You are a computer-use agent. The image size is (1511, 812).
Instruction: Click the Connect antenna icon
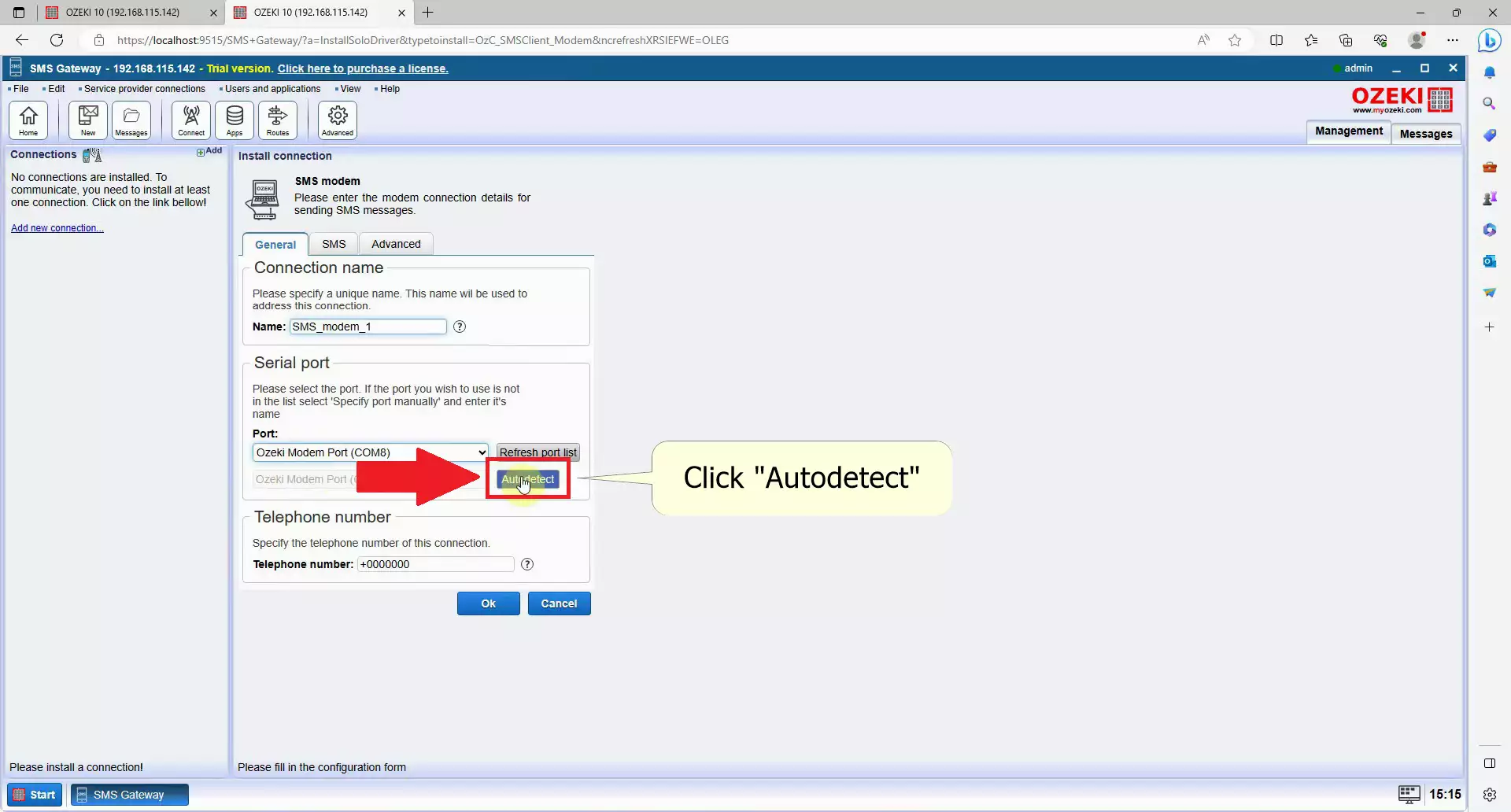[x=191, y=120]
